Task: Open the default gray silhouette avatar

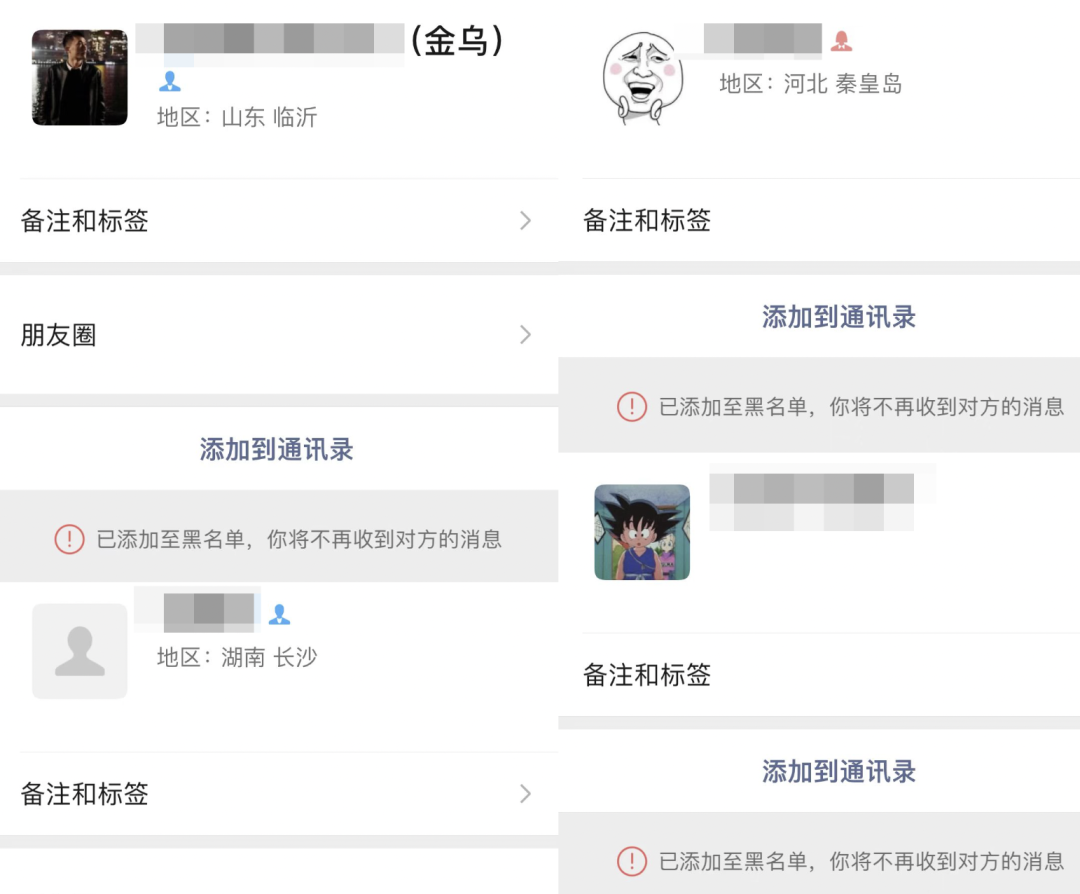Action: [x=80, y=651]
